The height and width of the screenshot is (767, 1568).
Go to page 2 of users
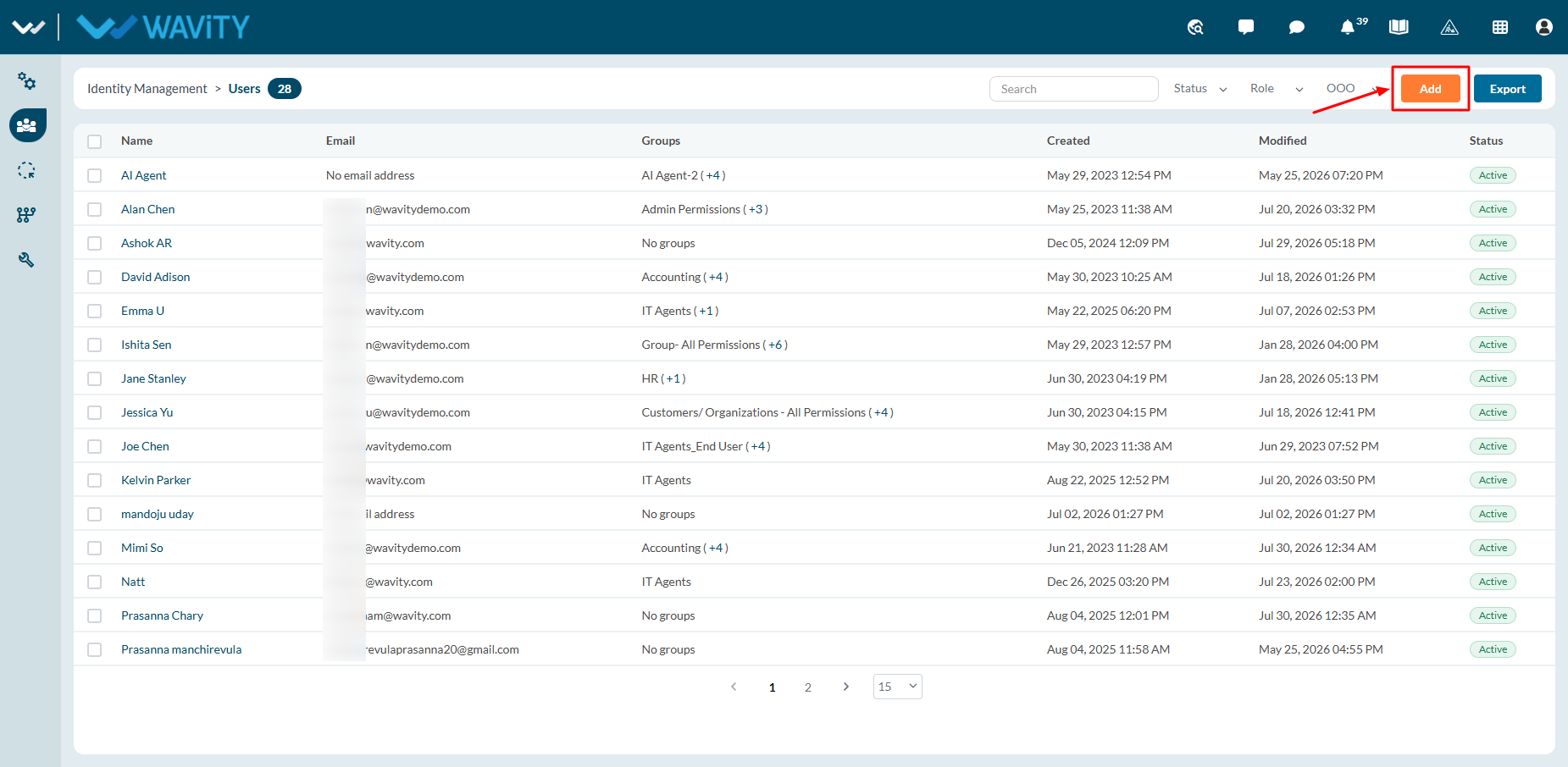point(808,687)
